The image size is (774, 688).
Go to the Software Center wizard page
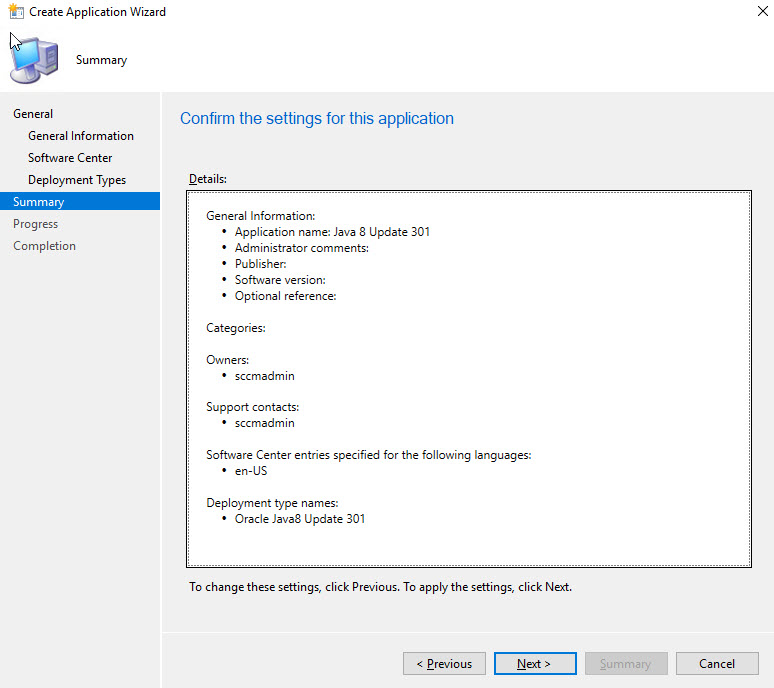pyautogui.click(x=70, y=158)
